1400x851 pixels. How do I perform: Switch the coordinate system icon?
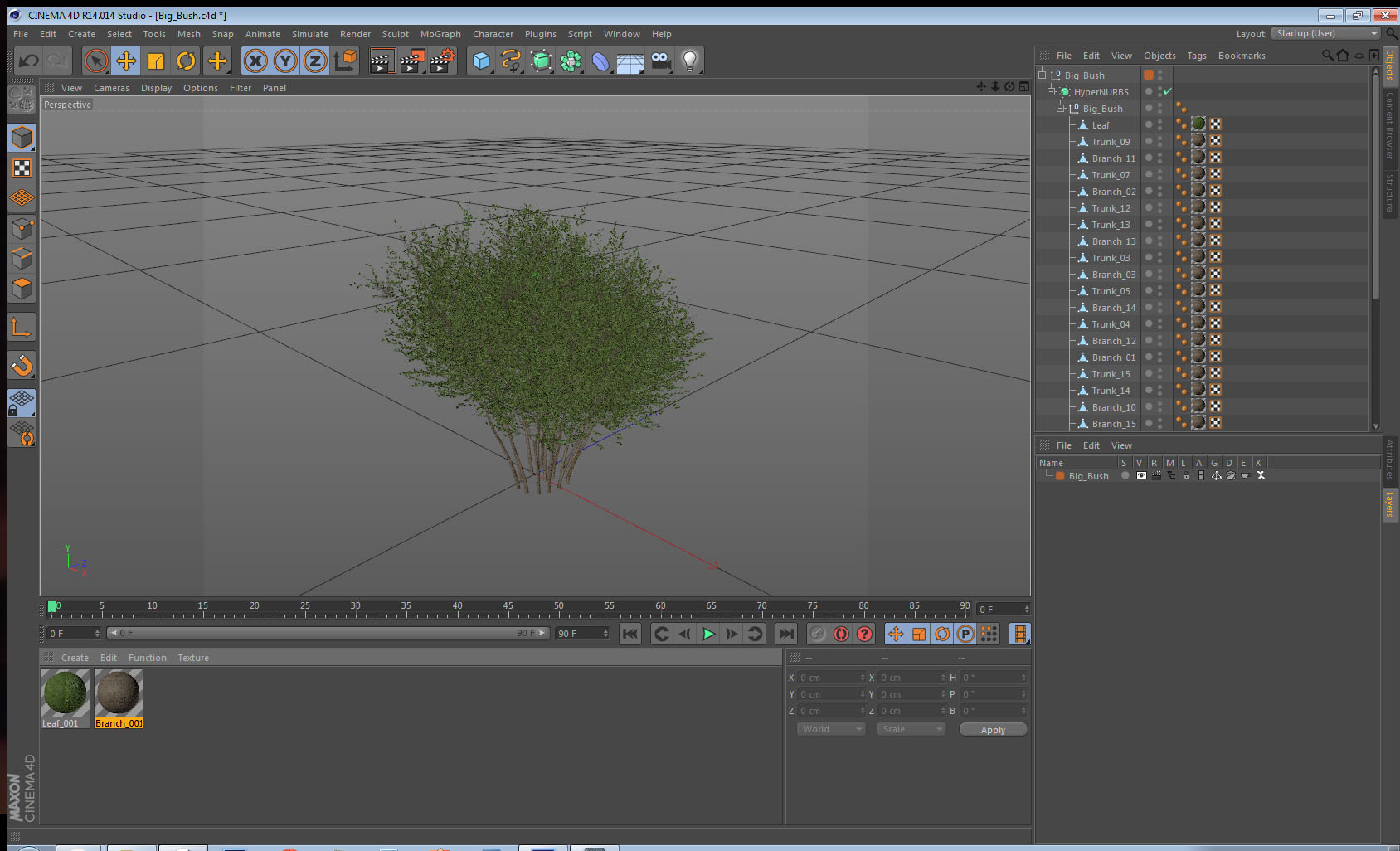345,61
